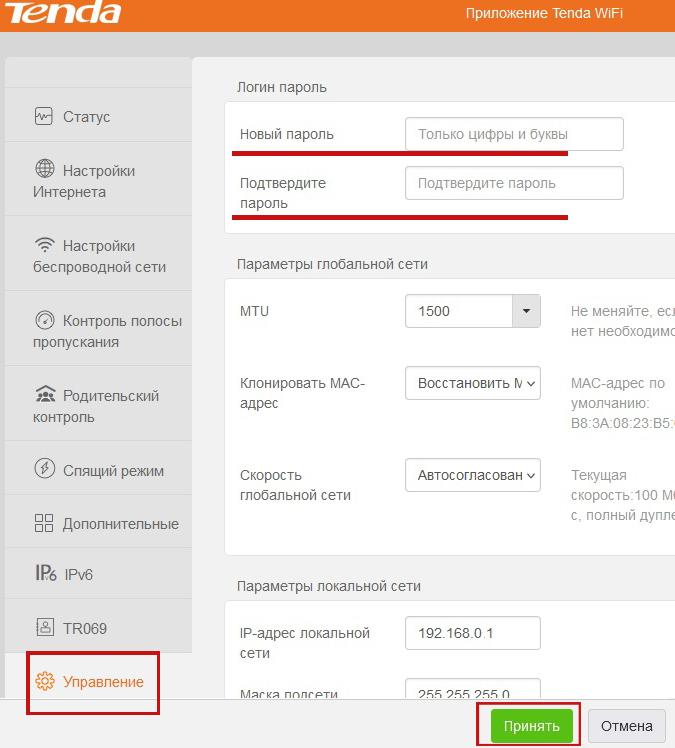This screenshot has width=675, height=748.
Task: Click the LAN IP address field
Action: 472,633
